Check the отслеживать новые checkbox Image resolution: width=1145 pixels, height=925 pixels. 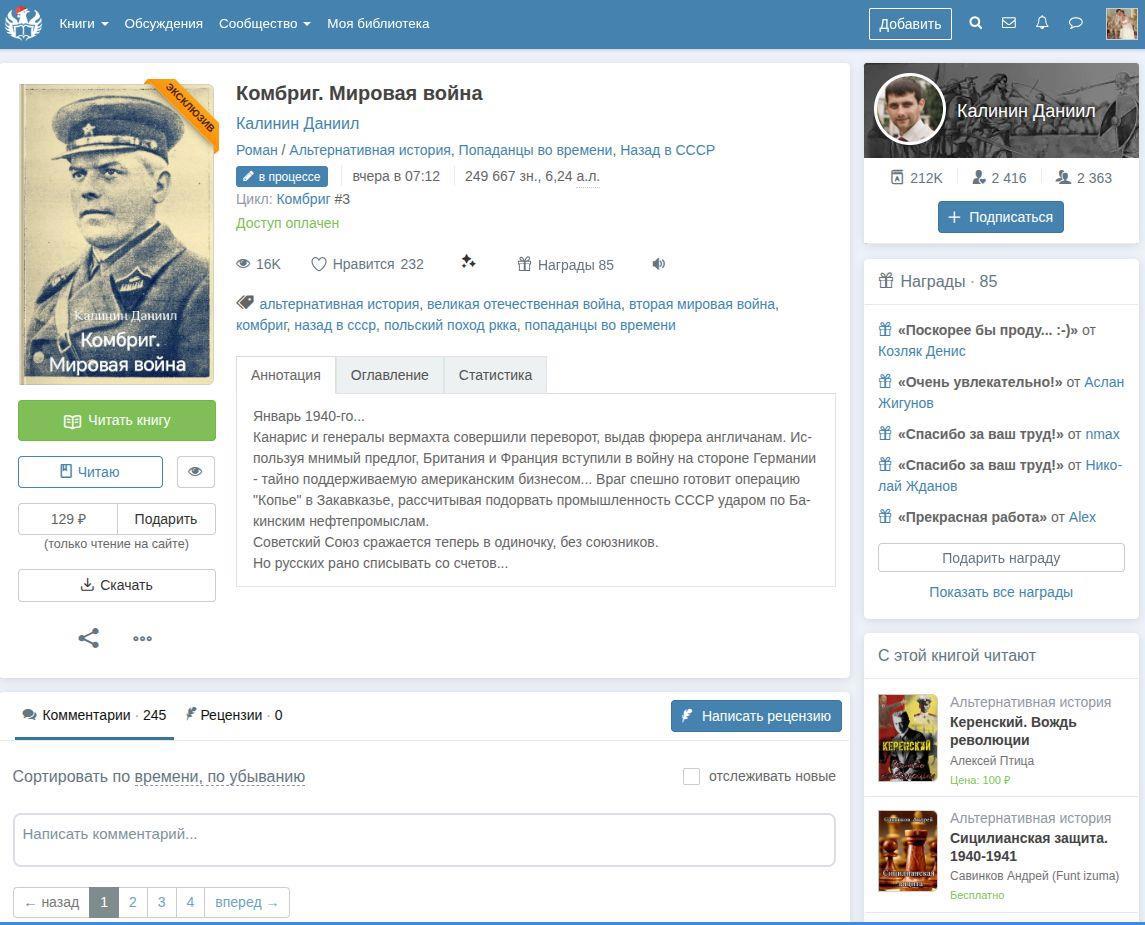point(691,776)
